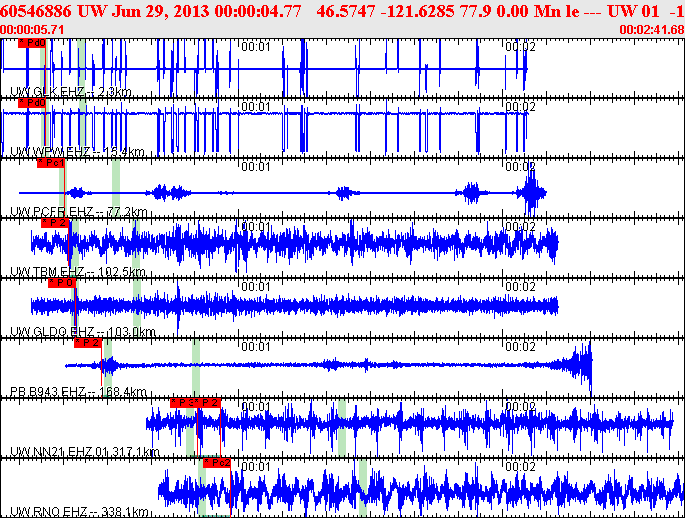The height and width of the screenshot is (518, 685).
Task: Select the UW RNO EHZ 338.1km label
Action: pos(80,512)
